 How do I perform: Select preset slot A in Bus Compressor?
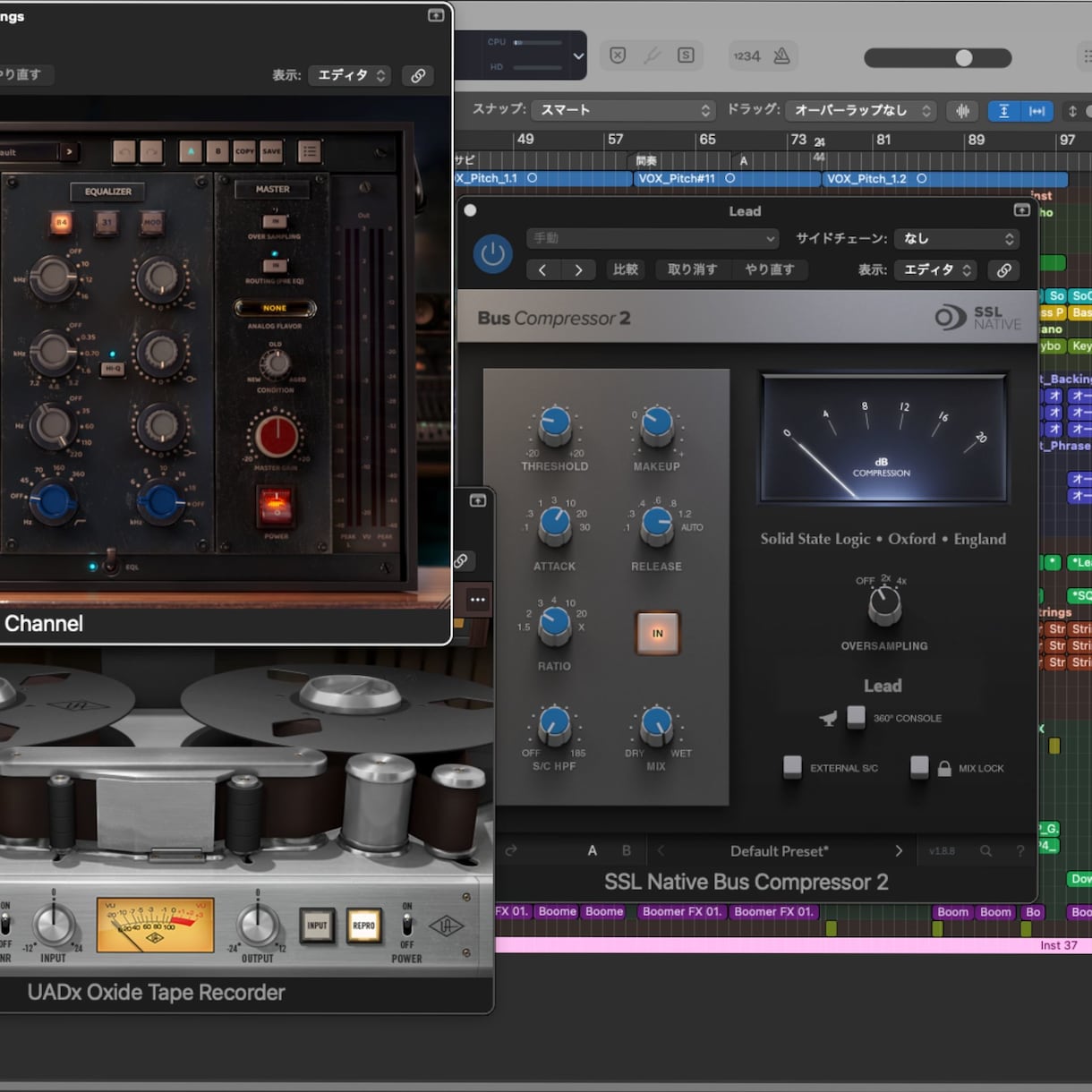[593, 850]
